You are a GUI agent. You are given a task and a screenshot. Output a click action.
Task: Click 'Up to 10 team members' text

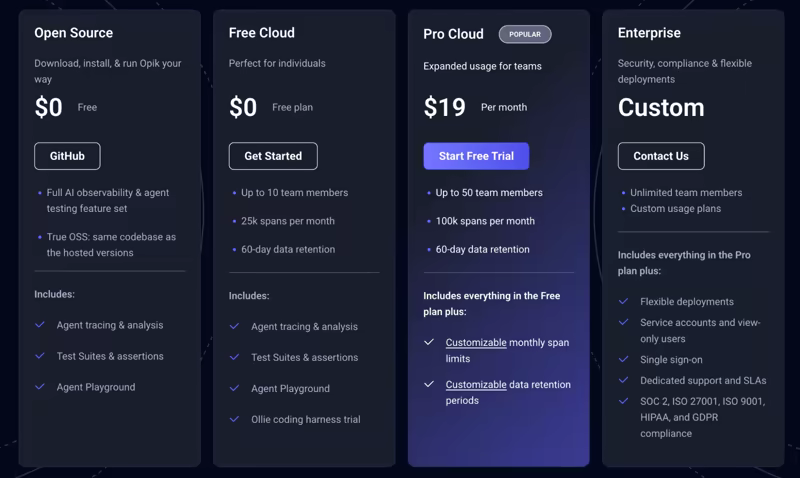[x=294, y=193]
